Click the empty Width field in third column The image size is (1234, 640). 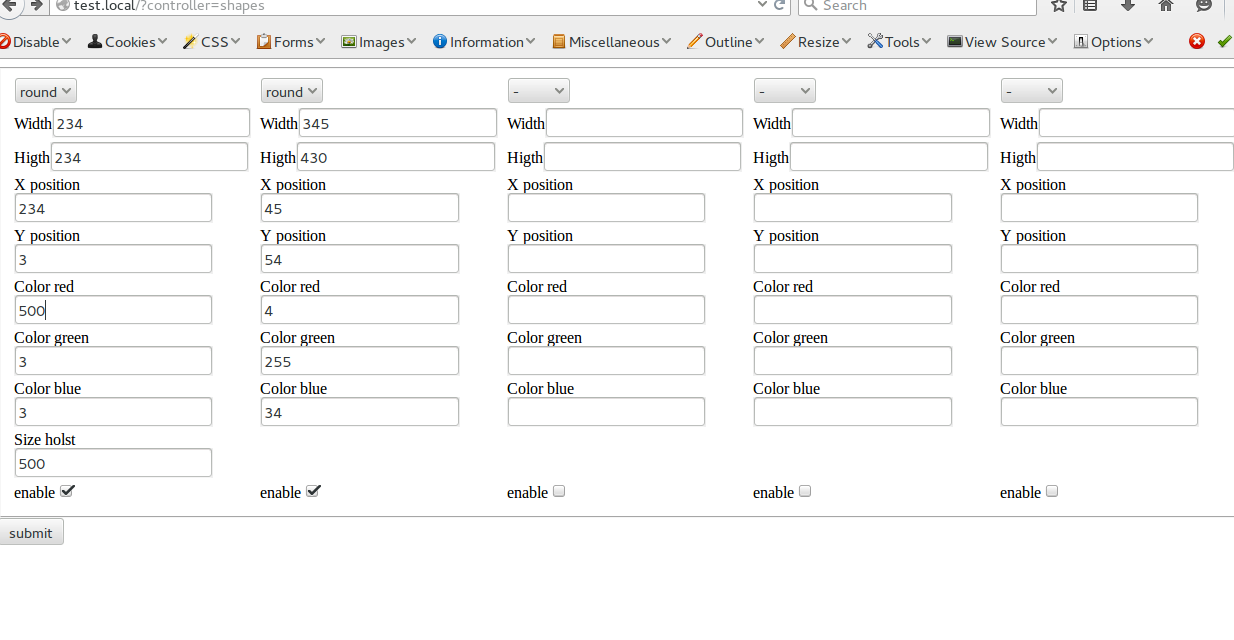645,123
